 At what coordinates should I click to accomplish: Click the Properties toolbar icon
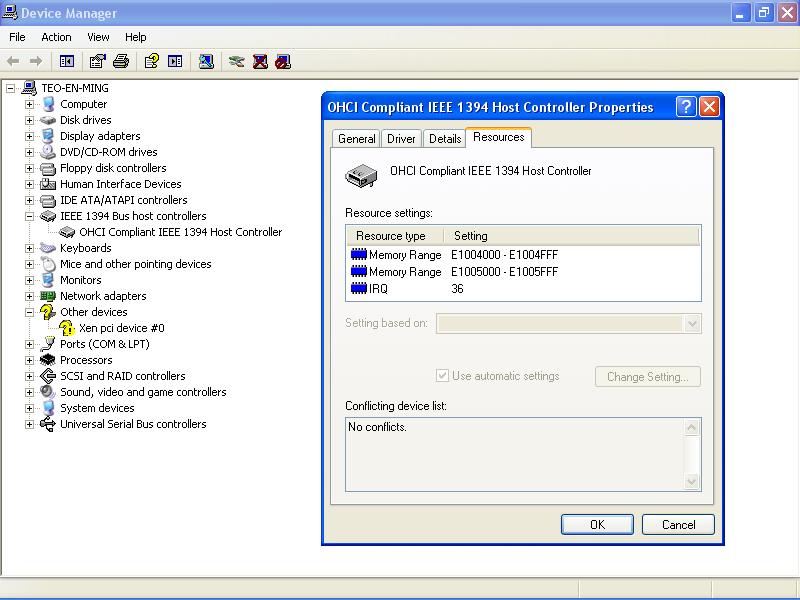[x=97, y=61]
